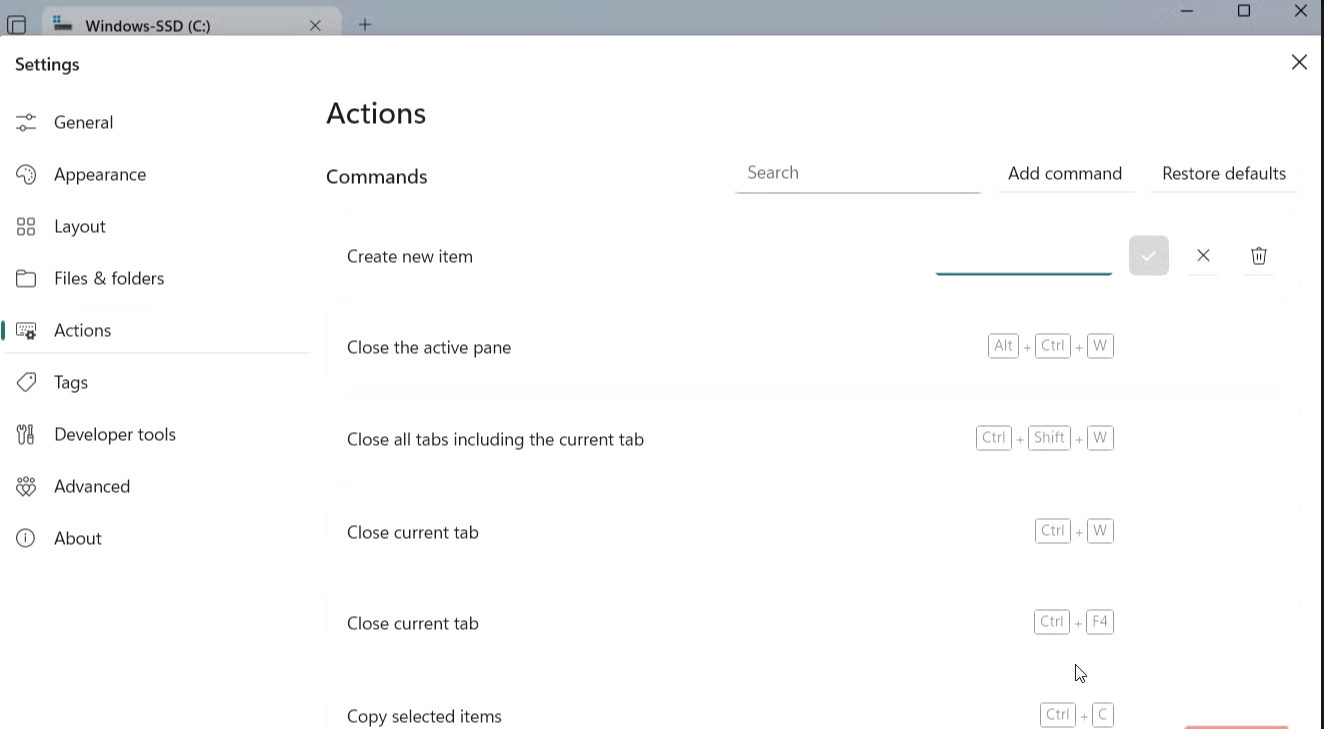This screenshot has height=729, width=1324.
Task: Click the Advanced settings icon
Action: [26, 486]
